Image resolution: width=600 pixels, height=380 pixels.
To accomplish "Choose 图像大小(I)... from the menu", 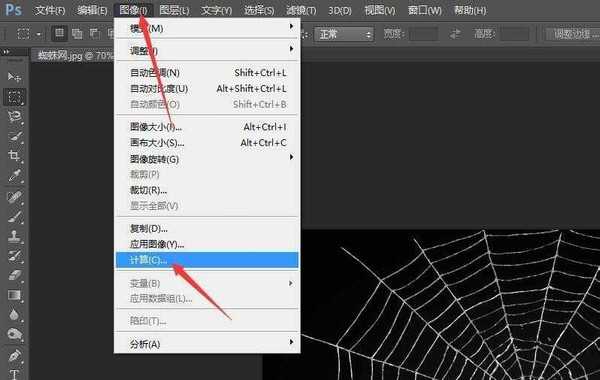I will point(207,127).
